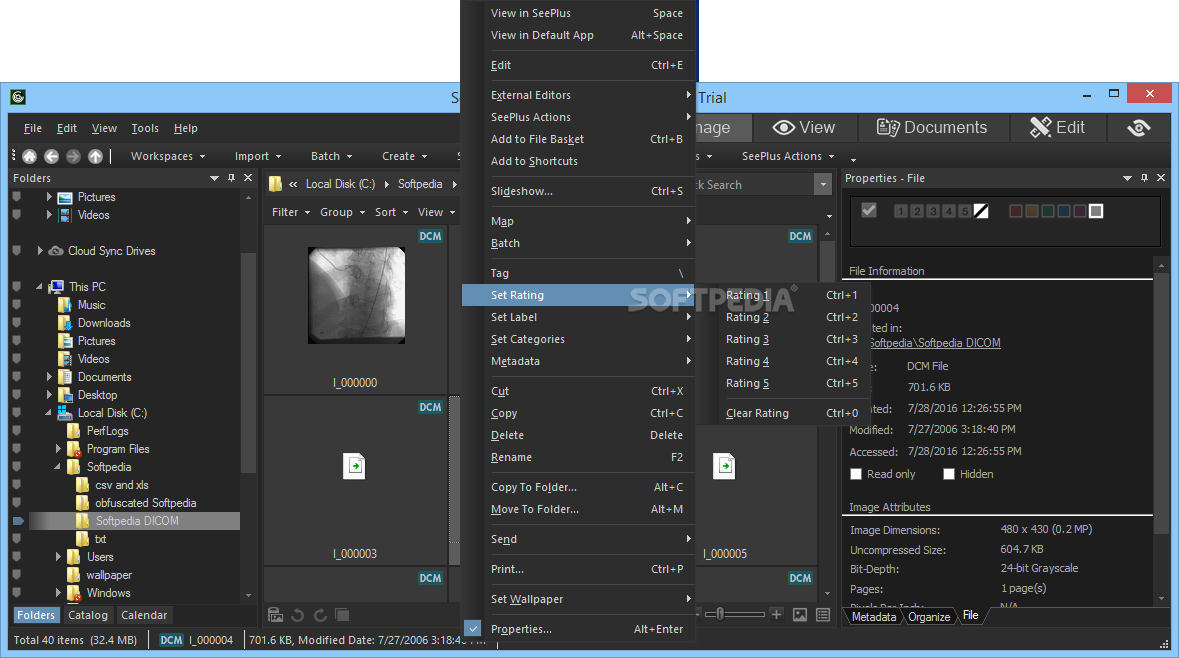Switch to Edit mode button
Screen dimensions: 1179x658
point(1057,127)
